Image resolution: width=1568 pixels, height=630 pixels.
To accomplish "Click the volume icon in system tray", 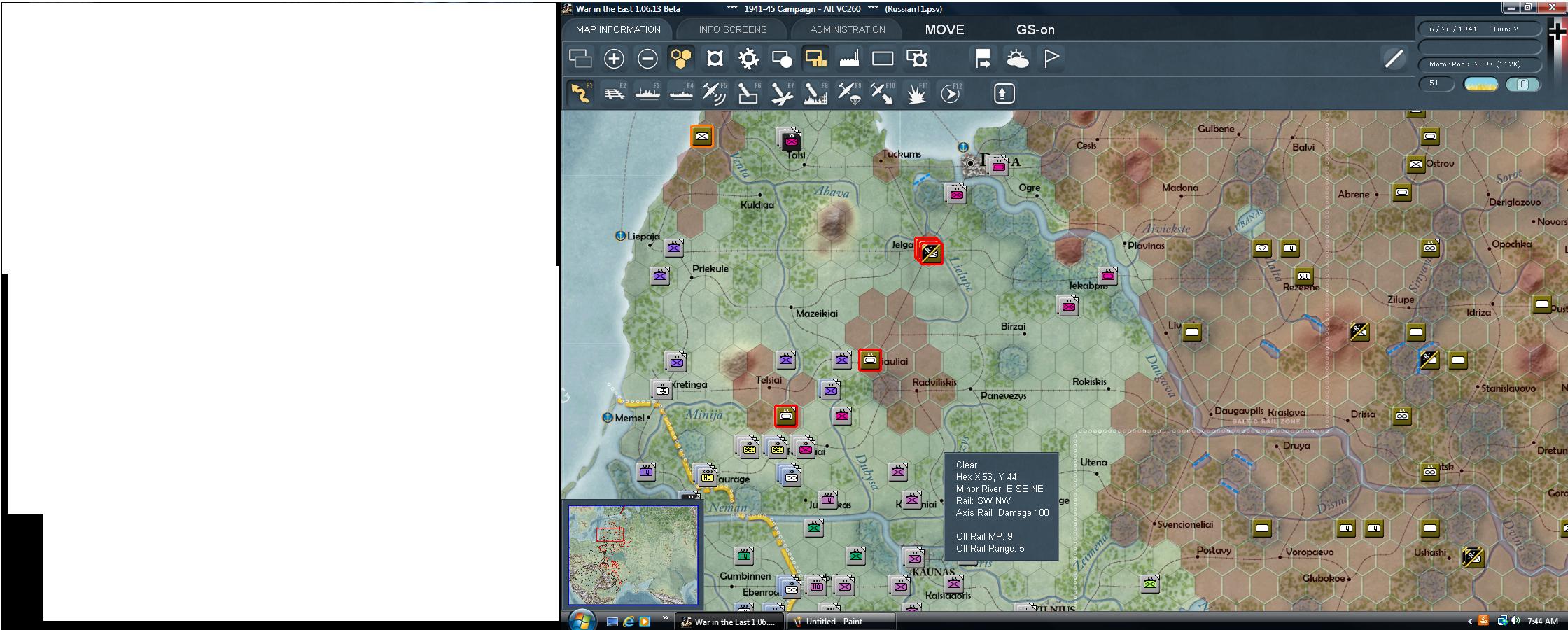I will pyautogui.click(x=1515, y=621).
